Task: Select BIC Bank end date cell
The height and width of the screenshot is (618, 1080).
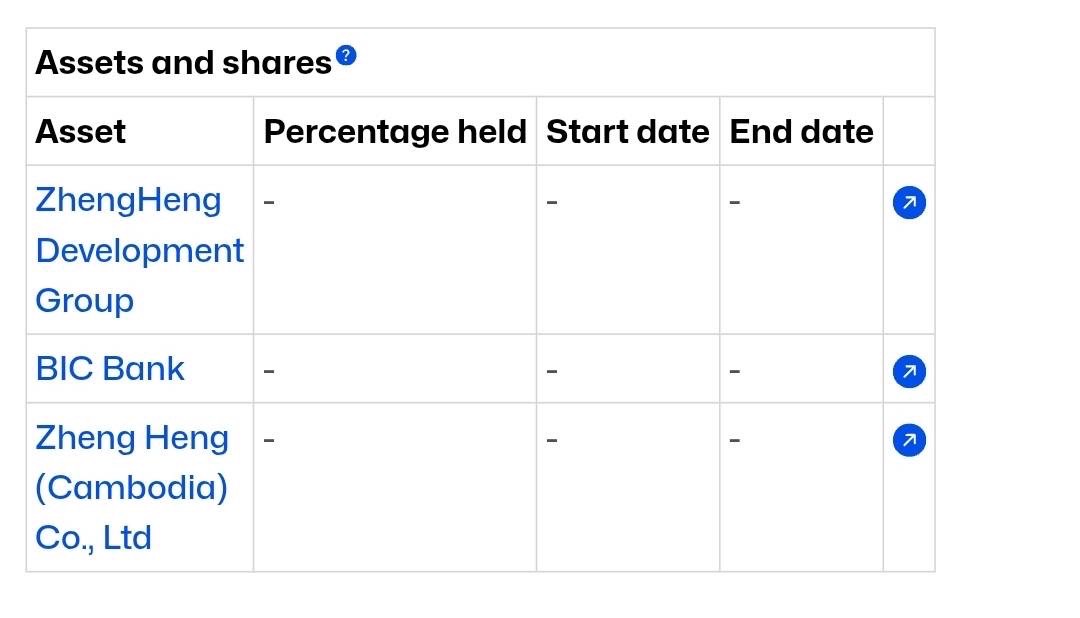Action: coord(800,369)
